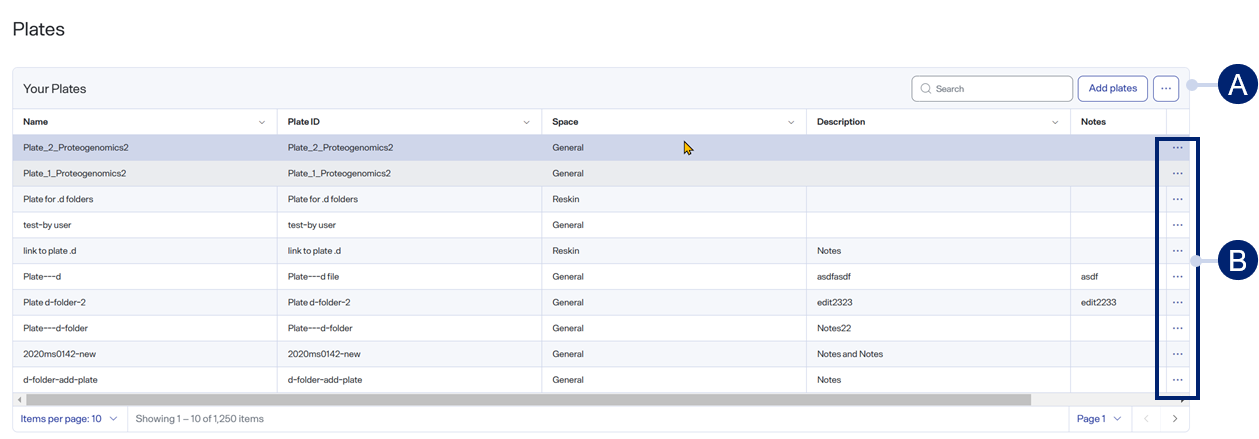This screenshot has width=1259, height=439.
Task: Open row actions for 2020ms0142-new
Action: (1177, 354)
